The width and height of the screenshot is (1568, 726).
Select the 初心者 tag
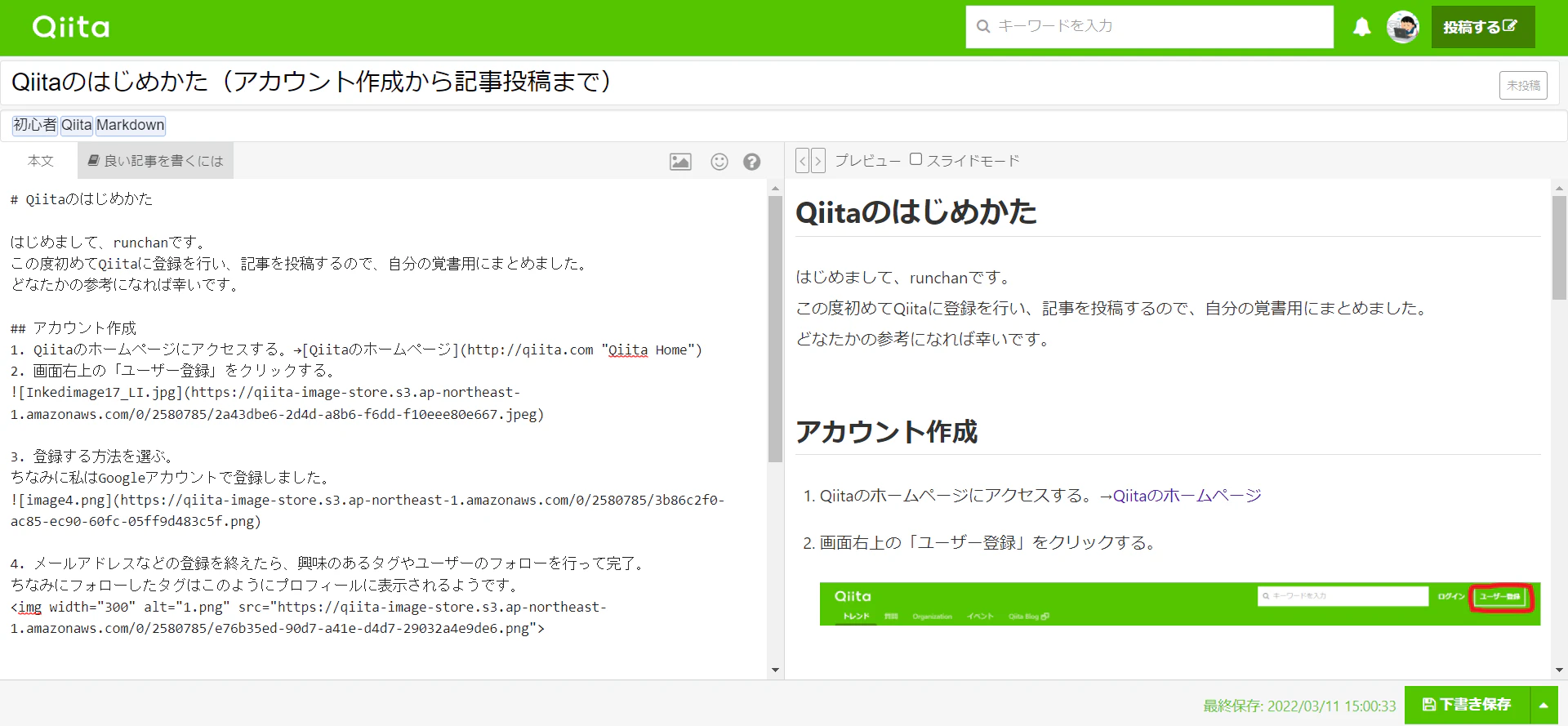pyautogui.click(x=34, y=125)
